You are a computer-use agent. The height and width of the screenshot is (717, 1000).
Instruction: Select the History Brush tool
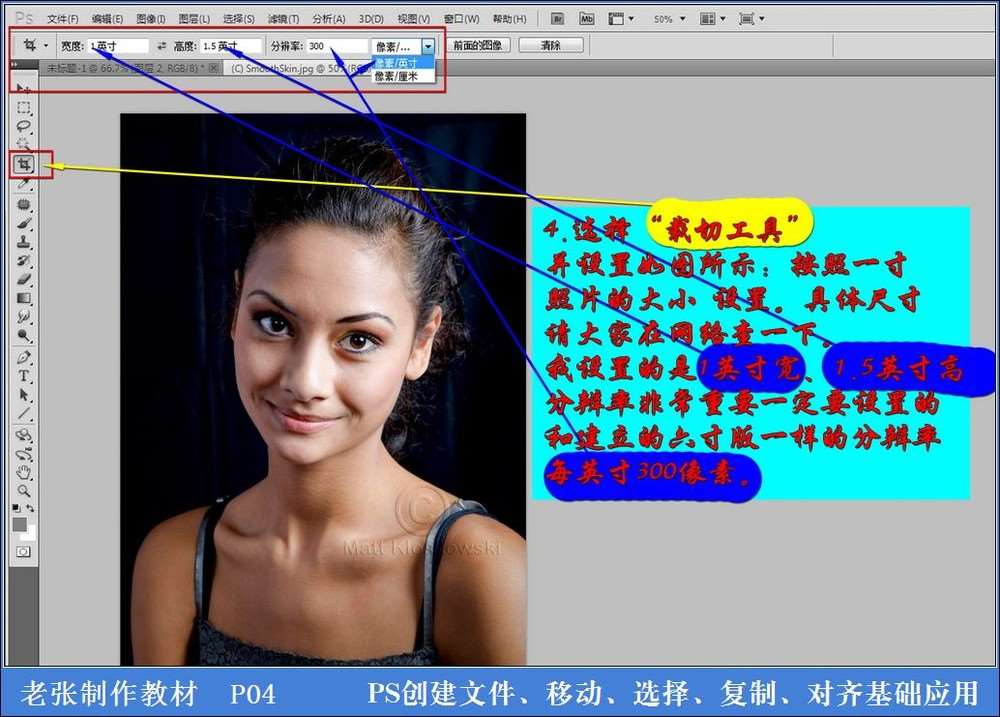24,260
